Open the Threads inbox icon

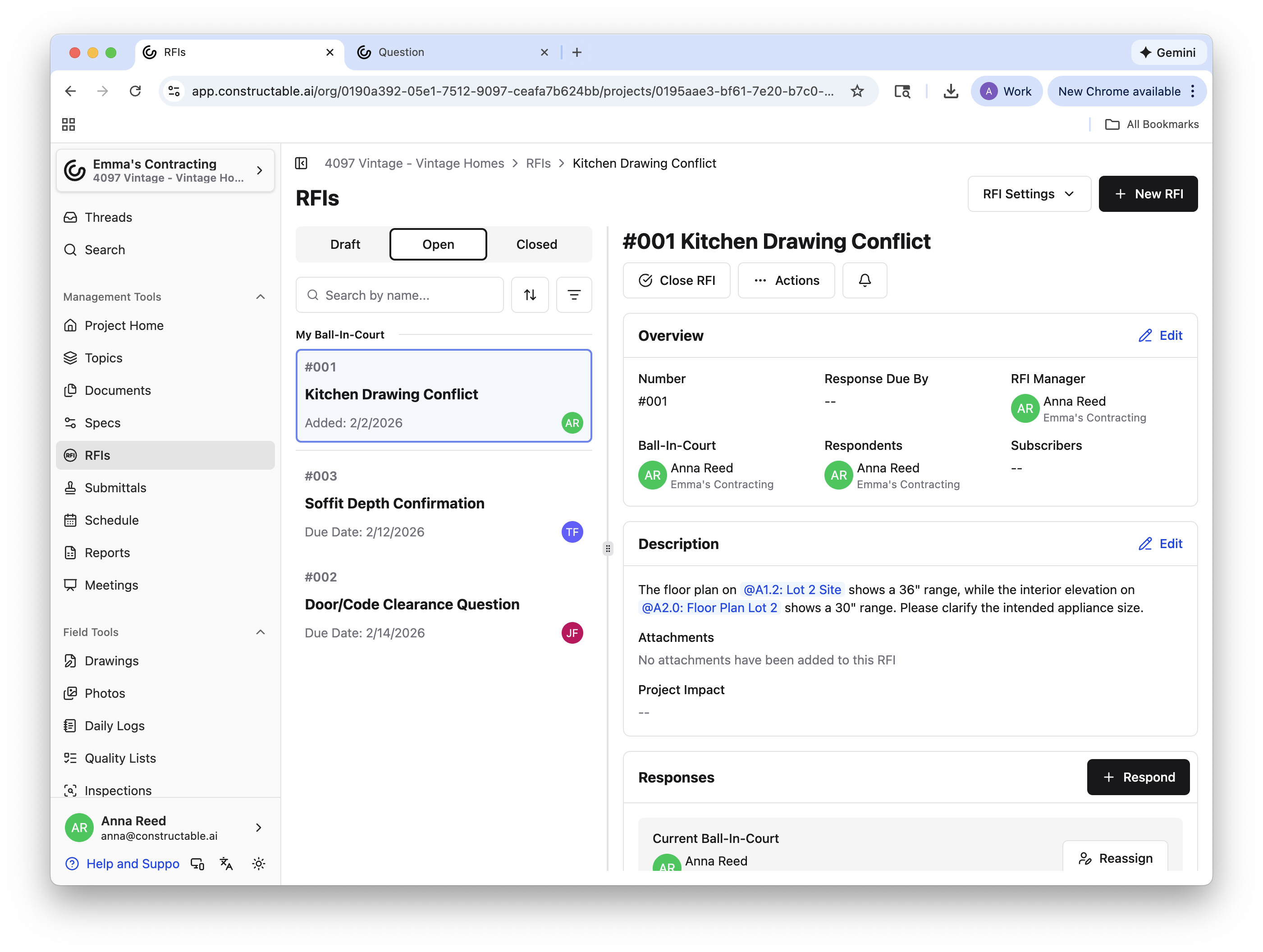[70, 218]
